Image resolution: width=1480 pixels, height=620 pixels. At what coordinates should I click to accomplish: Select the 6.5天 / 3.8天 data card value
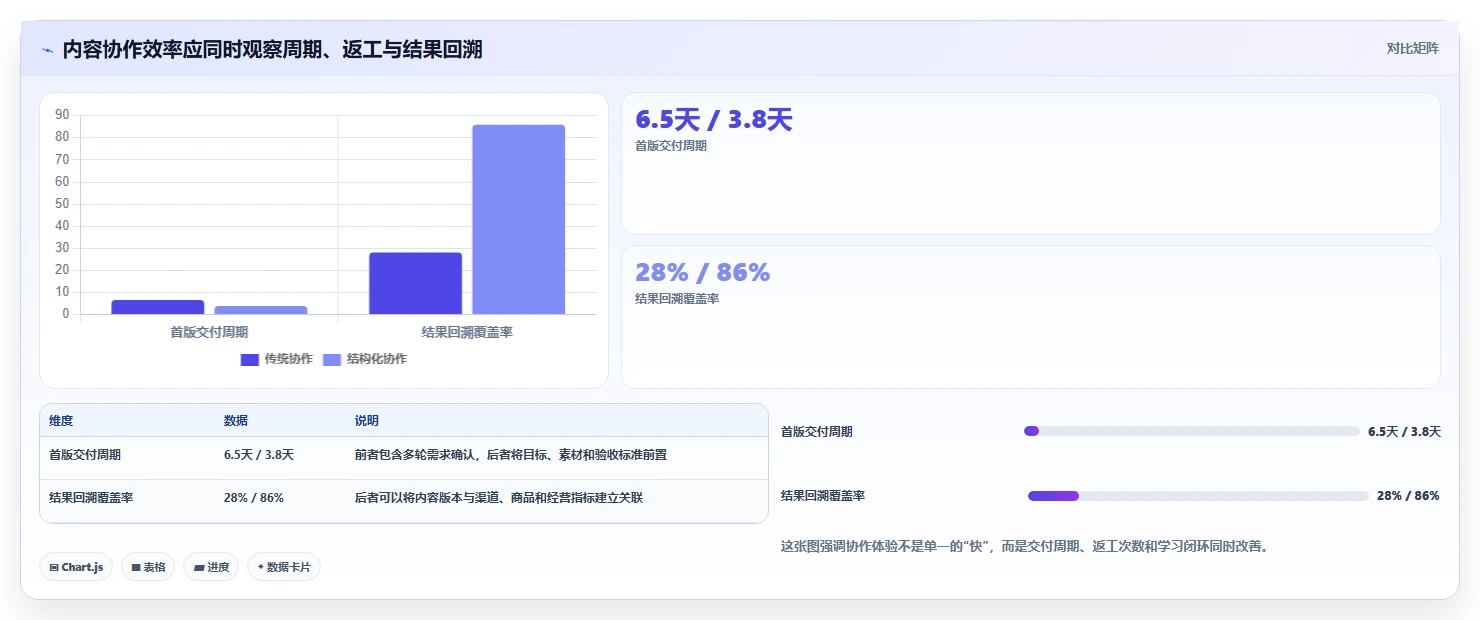coord(714,120)
